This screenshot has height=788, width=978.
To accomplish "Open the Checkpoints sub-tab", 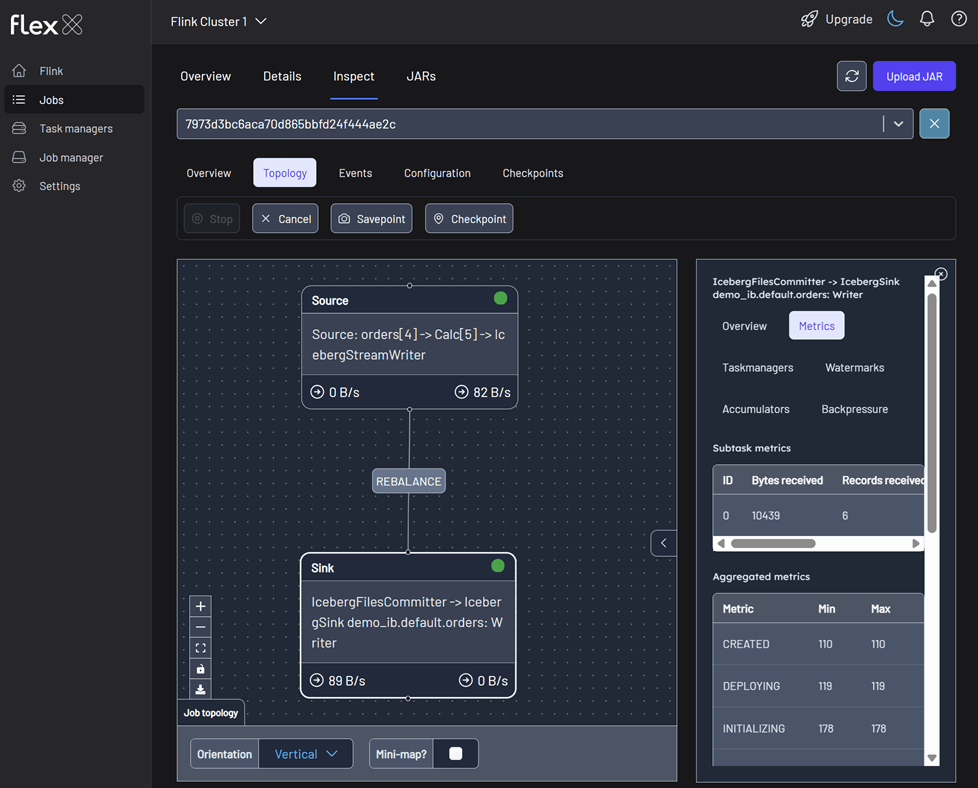I will pyautogui.click(x=533, y=173).
